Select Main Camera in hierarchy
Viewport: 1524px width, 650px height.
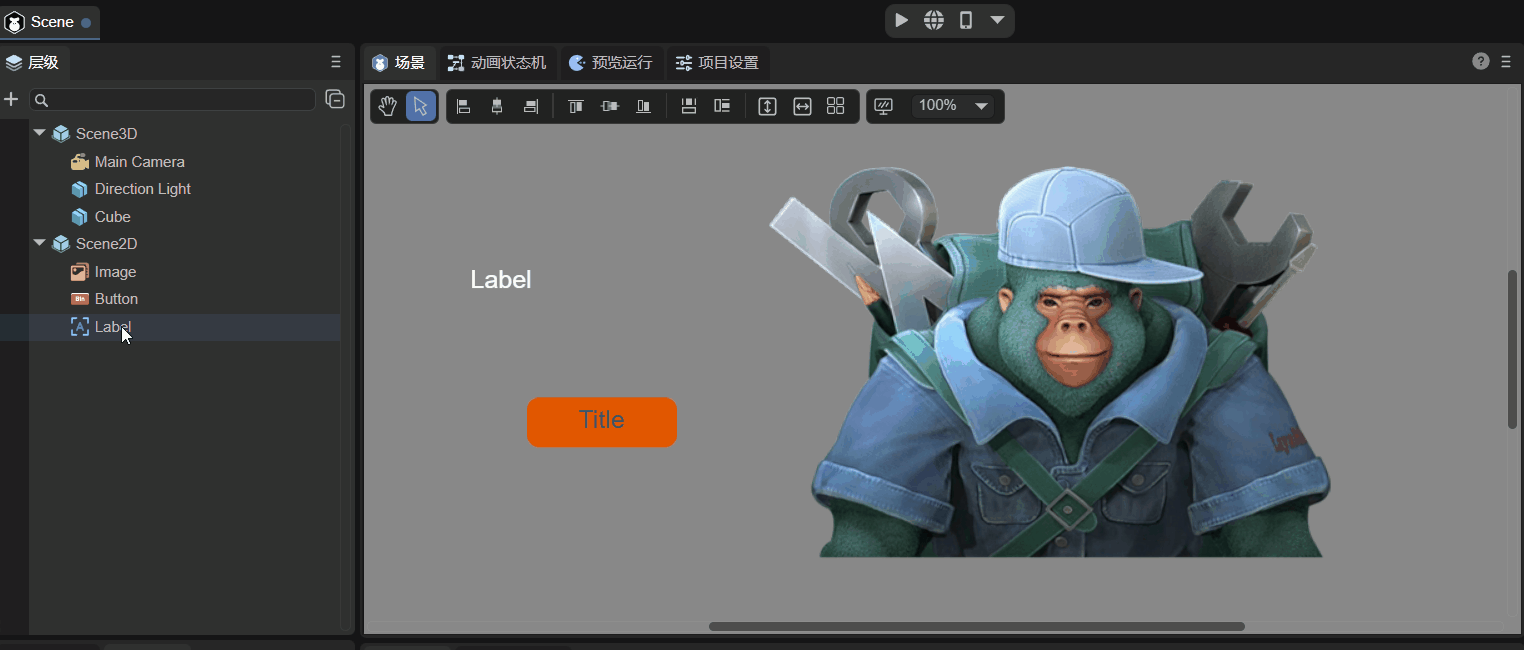[x=139, y=162]
